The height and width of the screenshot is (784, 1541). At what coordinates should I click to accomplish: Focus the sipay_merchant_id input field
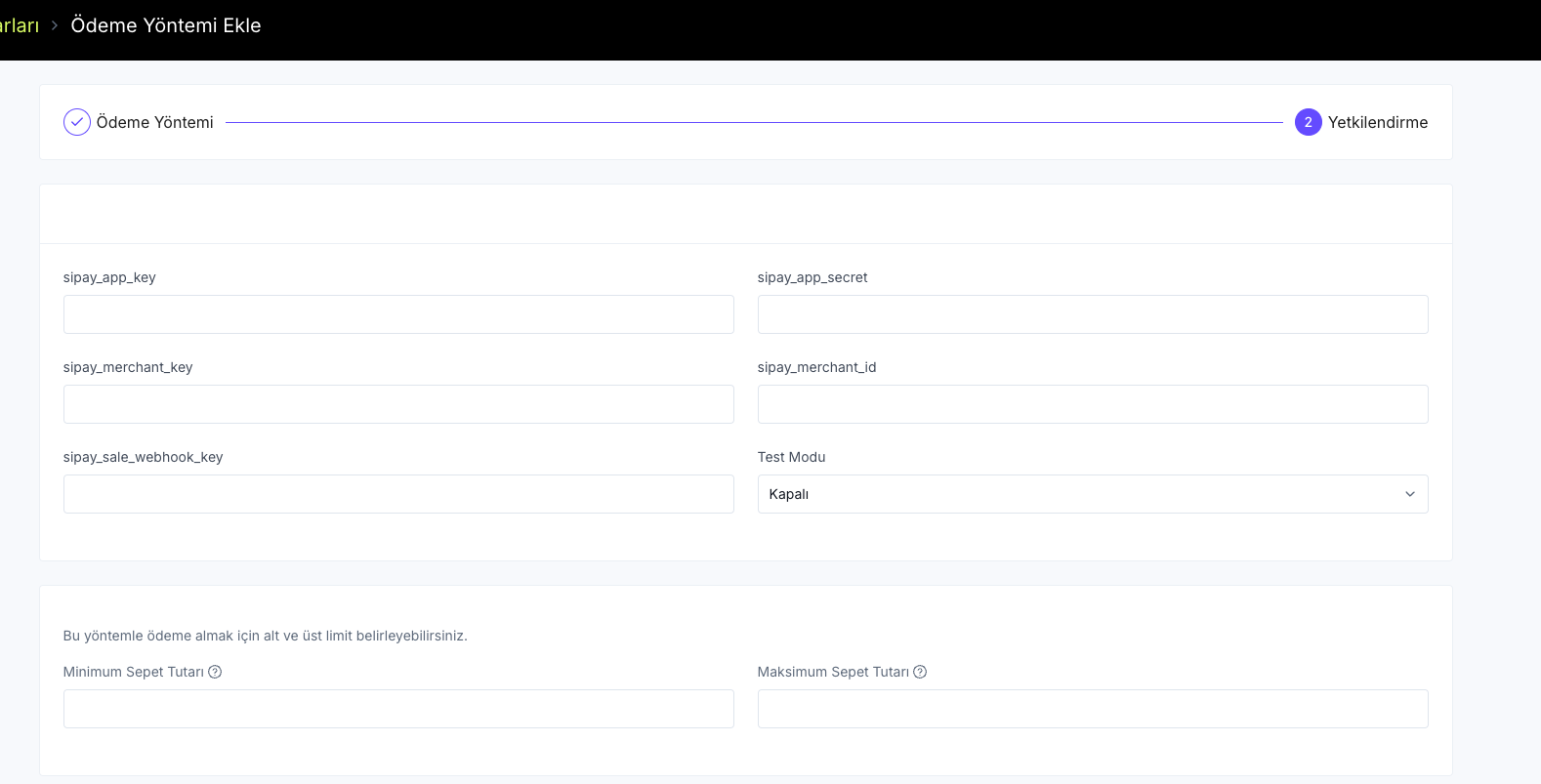point(1093,404)
